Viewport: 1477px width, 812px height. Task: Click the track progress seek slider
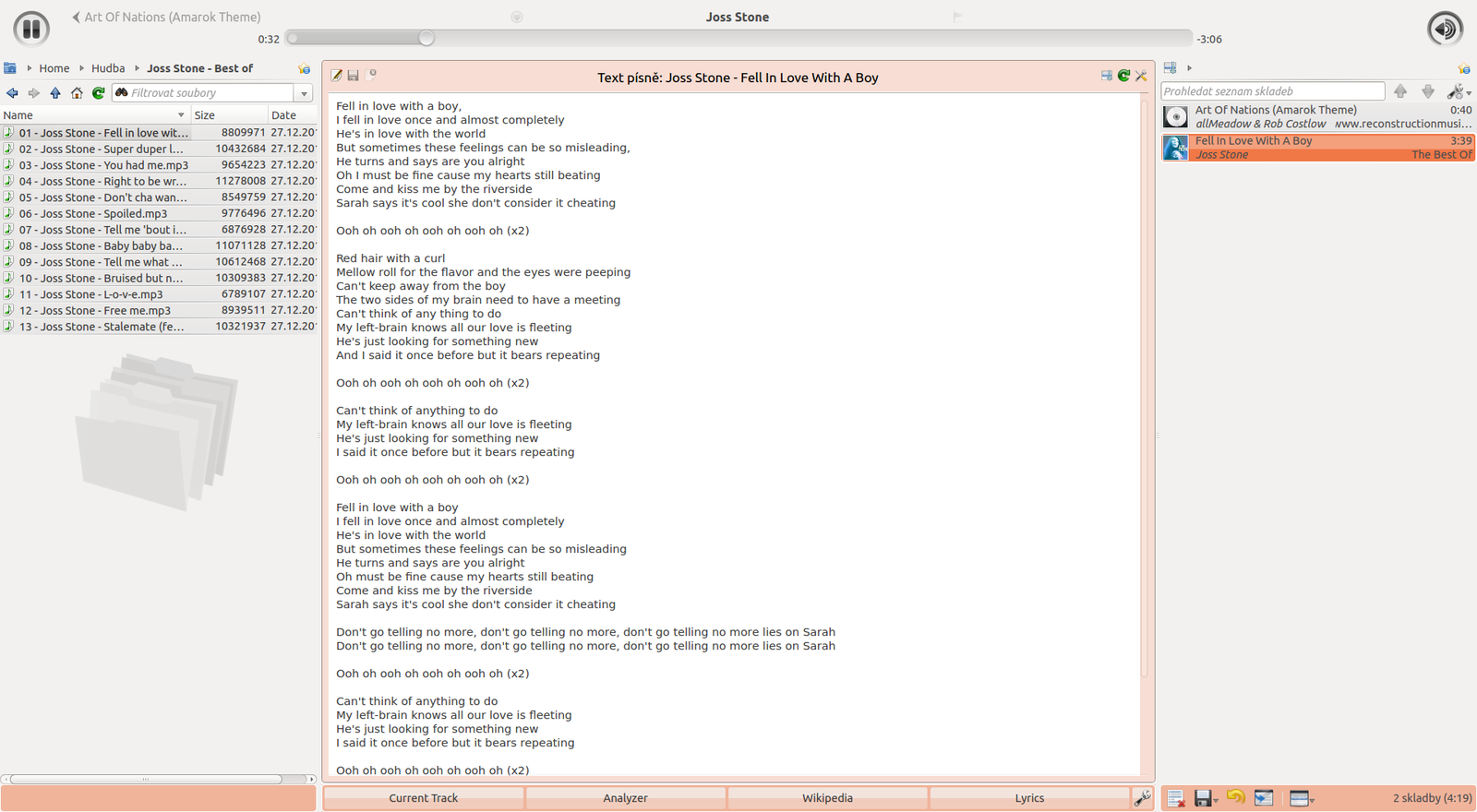pos(738,38)
